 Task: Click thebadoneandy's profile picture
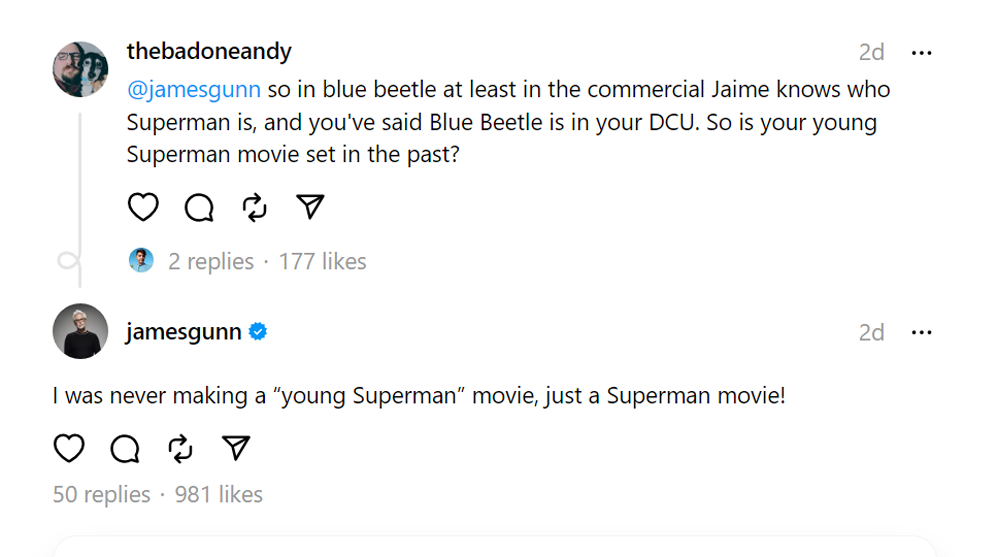[80, 69]
